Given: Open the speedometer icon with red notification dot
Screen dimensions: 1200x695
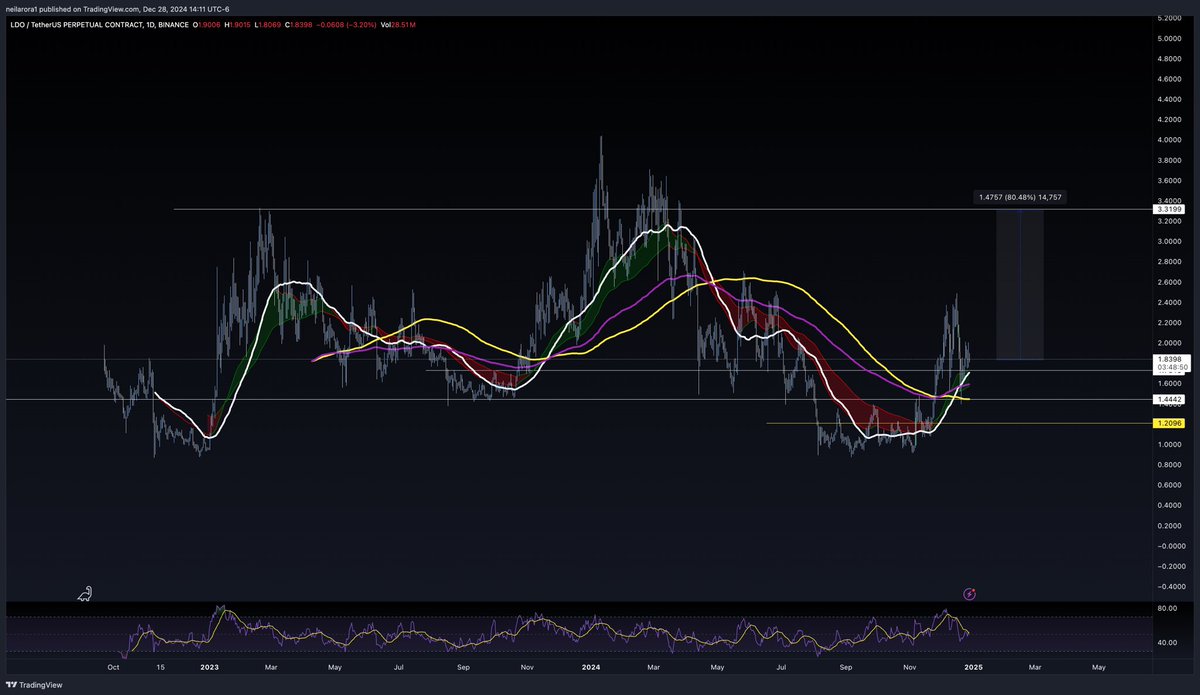Looking at the screenshot, I should pyautogui.click(x=969, y=593).
